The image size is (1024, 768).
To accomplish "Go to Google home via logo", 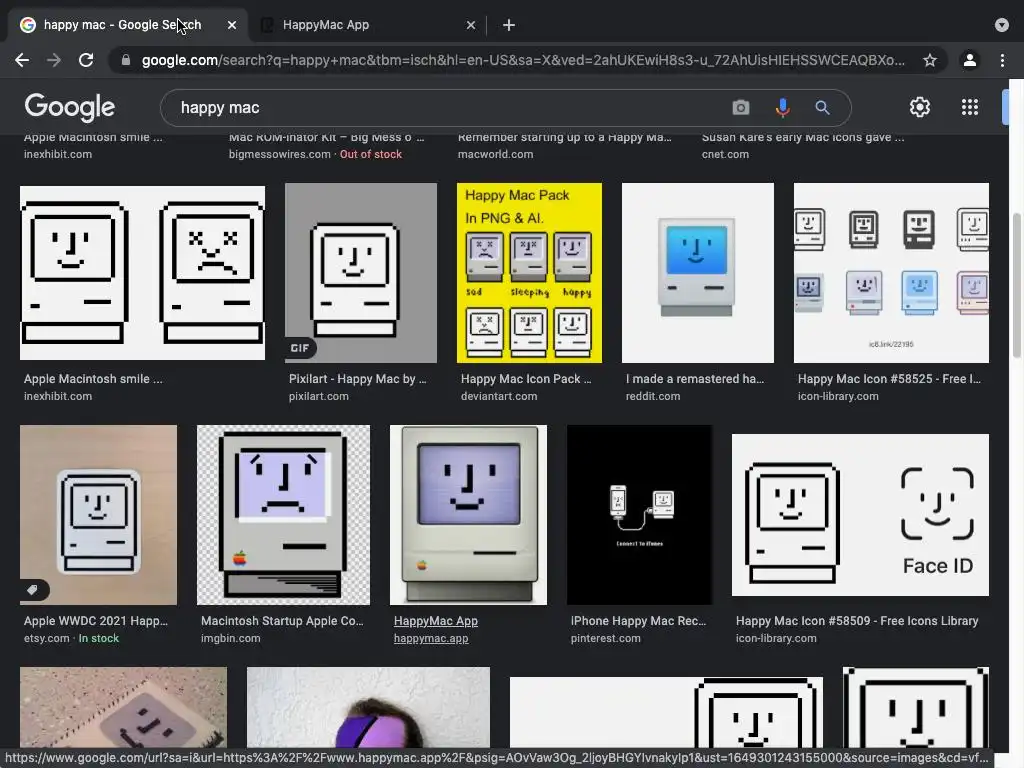I will tap(70, 108).
